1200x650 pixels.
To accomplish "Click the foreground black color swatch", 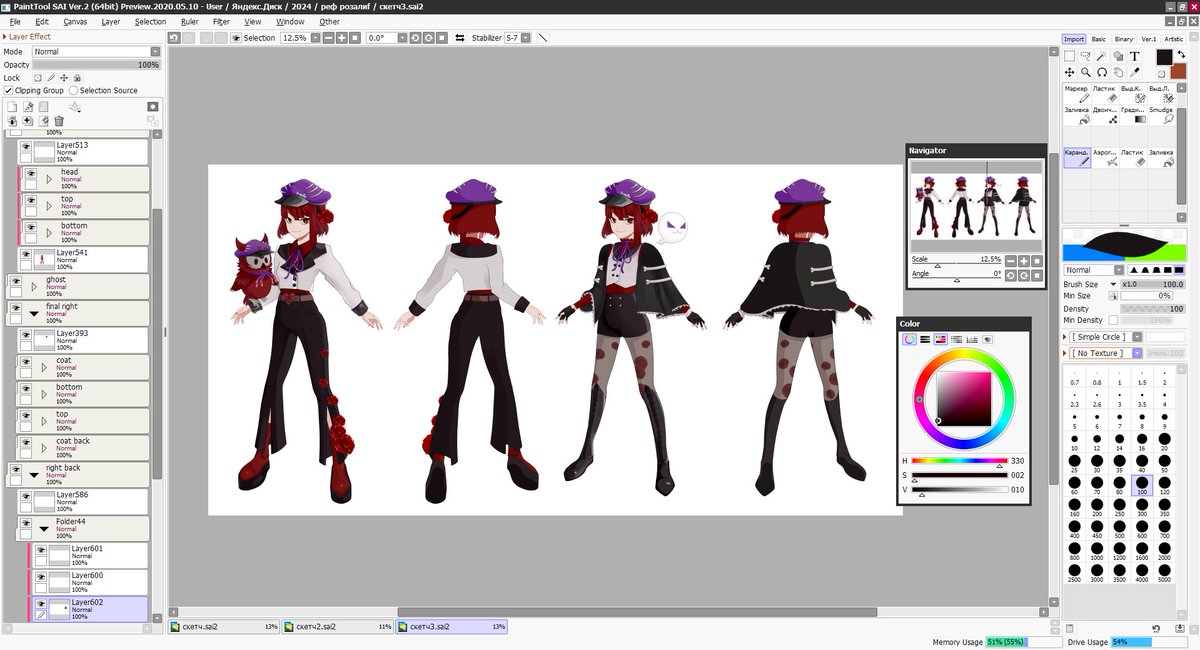I will (x=1164, y=57).
